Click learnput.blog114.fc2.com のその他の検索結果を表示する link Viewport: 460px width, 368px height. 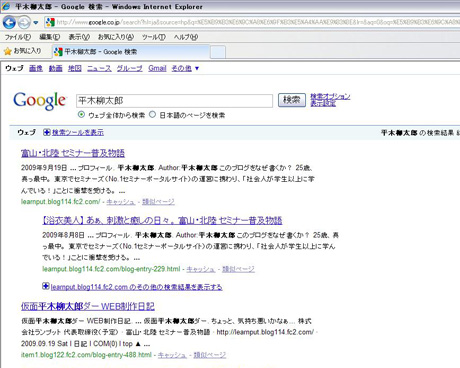click(137, 287)
